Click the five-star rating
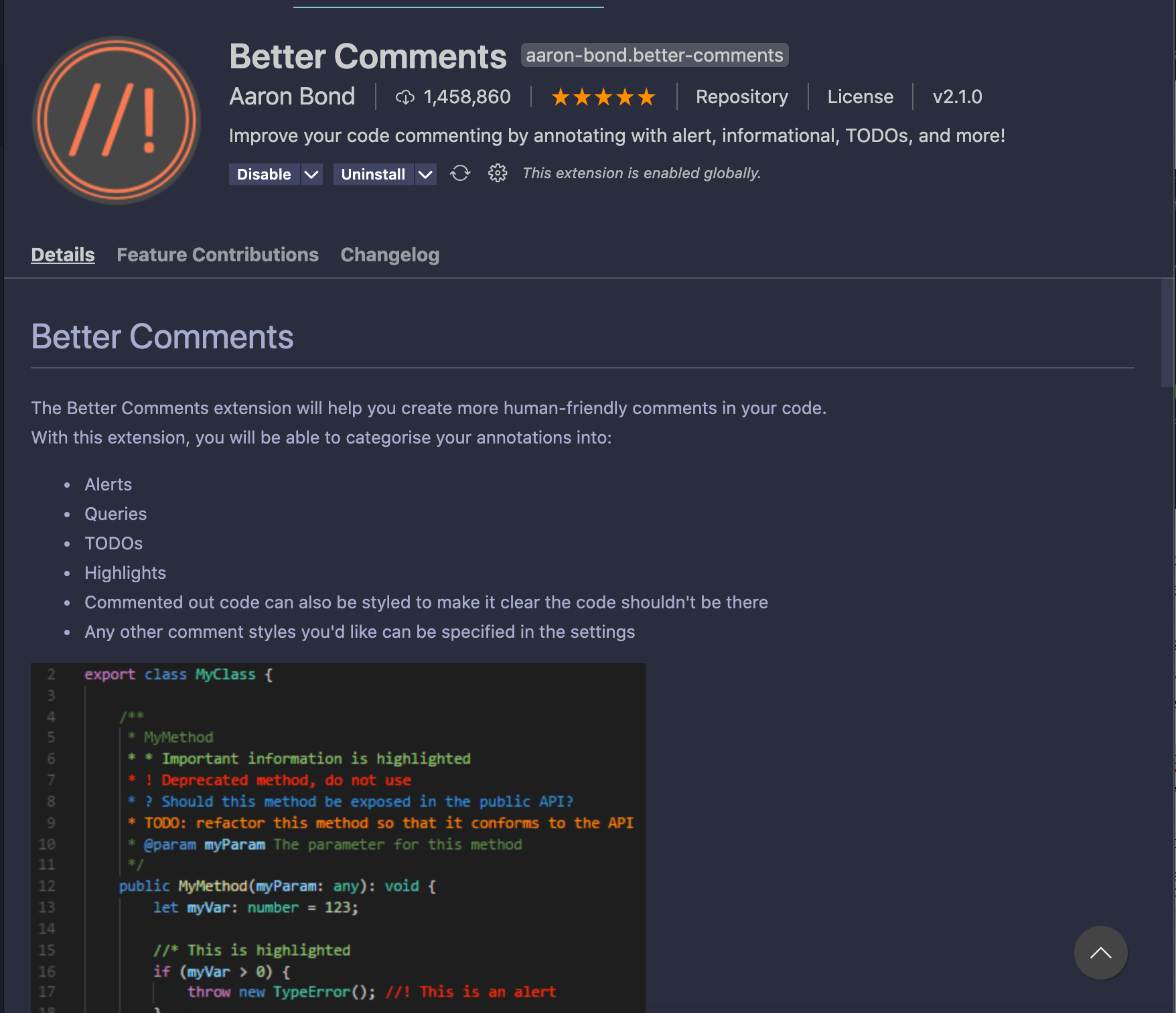This screenshot has width=1176, height=1013. [x=603, y=97]
